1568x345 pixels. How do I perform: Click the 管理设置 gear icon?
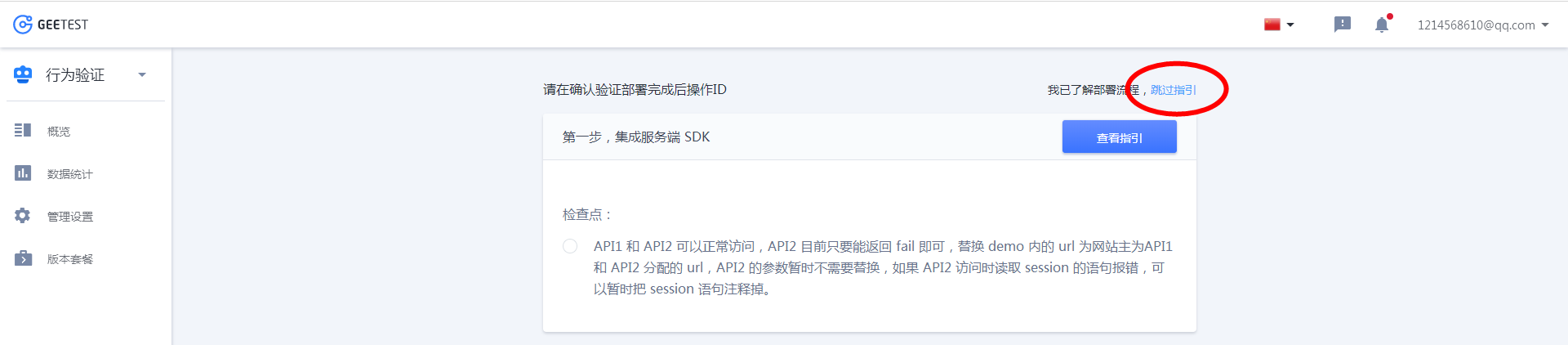(x=23, y=216)
